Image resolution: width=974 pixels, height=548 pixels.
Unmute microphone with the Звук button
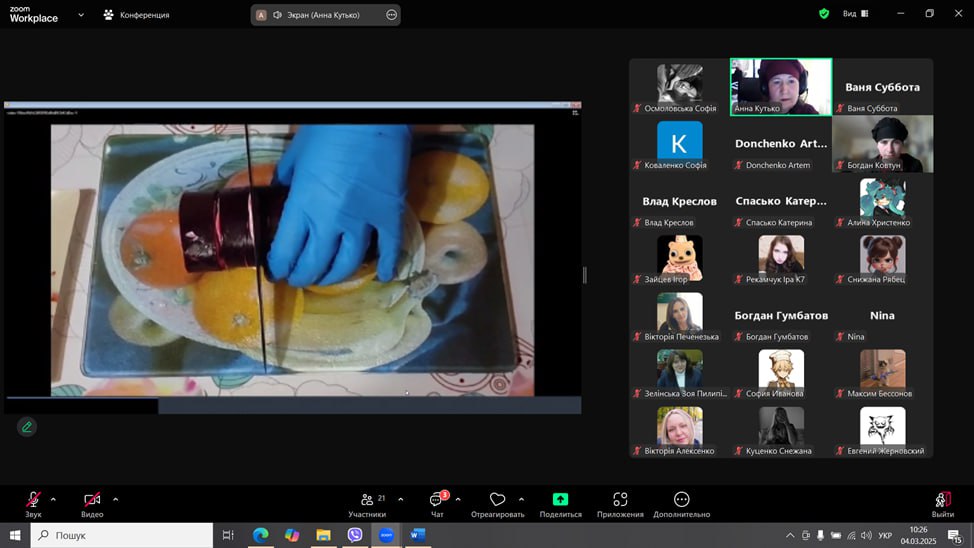(33, 501)
